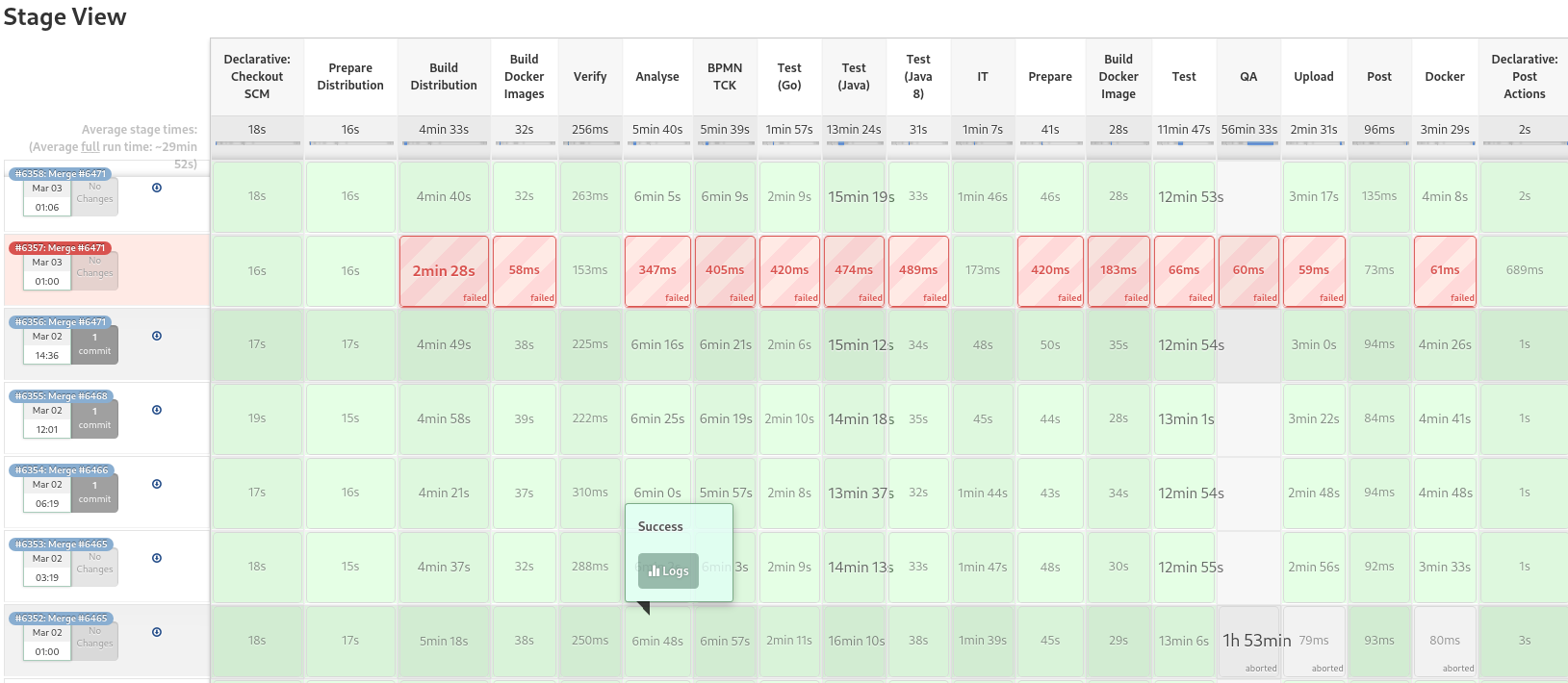The image size is (1568, 683).
Task: Open artifacts download icon for build #6353
Action: tap(157, 558)
